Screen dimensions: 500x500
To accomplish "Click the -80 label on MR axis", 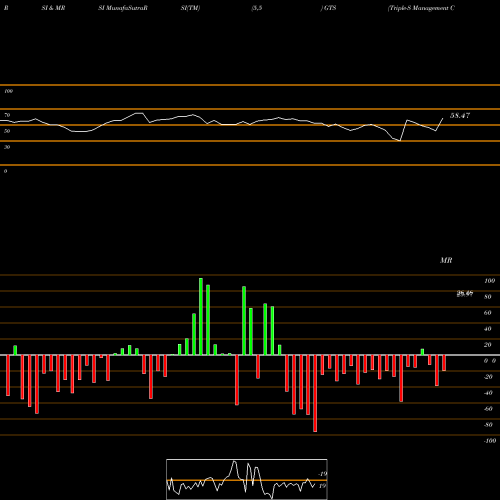I will point(488,425).
